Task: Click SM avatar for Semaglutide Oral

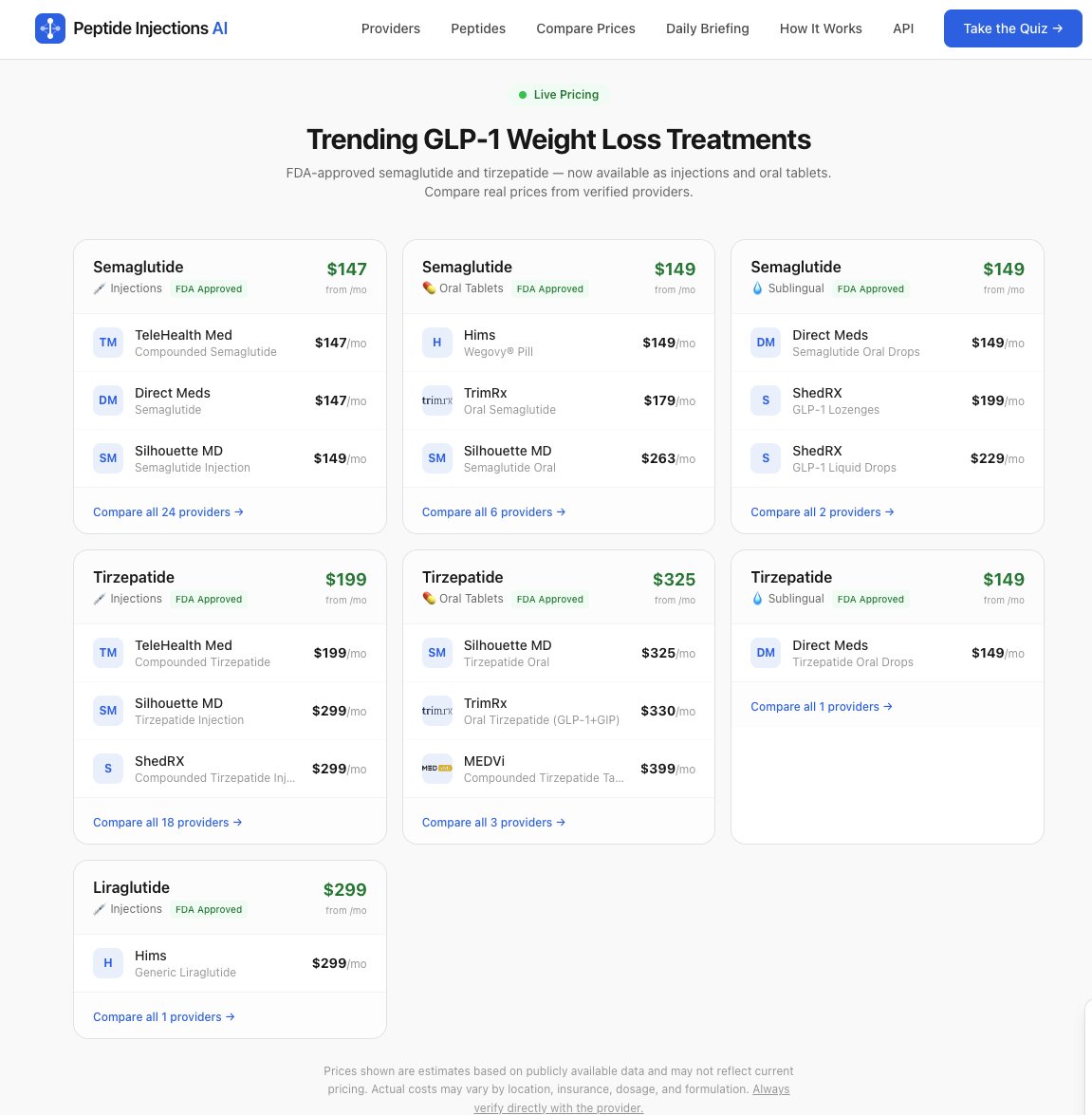Action: click(437, 458)
